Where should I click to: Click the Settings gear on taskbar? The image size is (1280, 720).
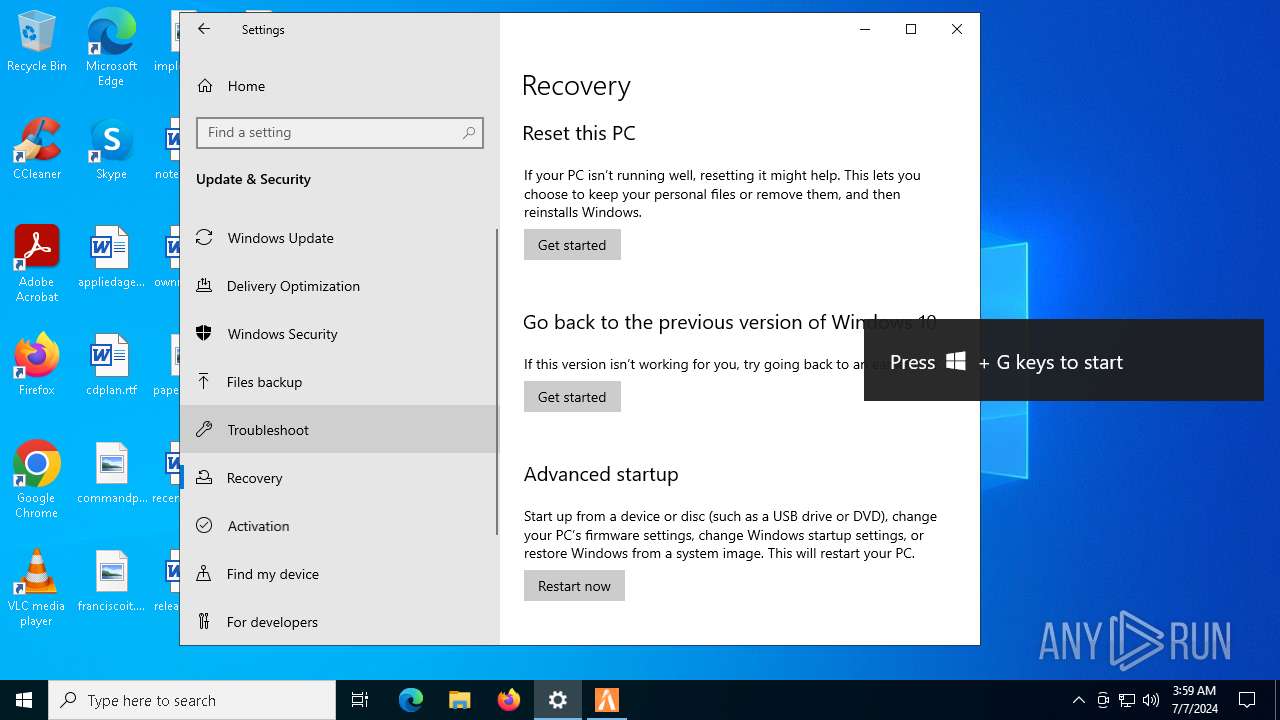558,700
